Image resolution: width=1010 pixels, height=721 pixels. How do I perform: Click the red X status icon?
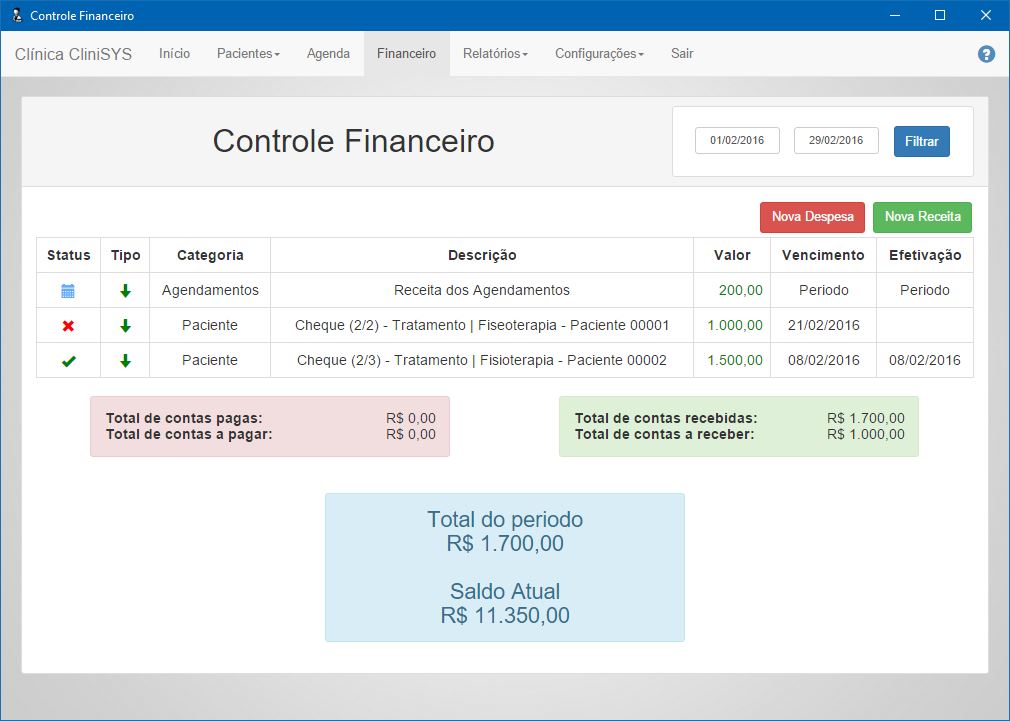click(68, 326)
